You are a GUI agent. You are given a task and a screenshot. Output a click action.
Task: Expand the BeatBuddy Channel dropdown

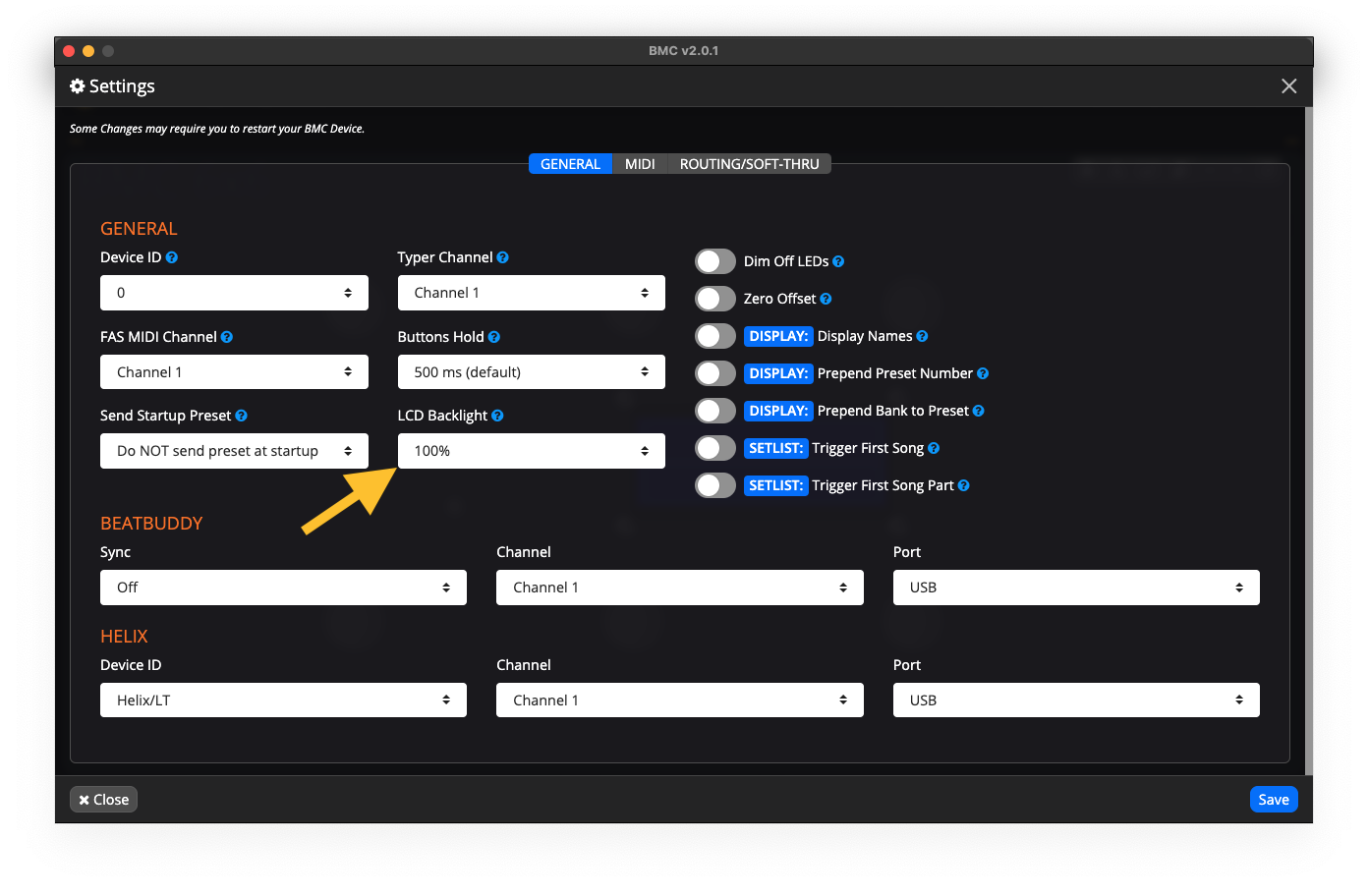point(680,588)
